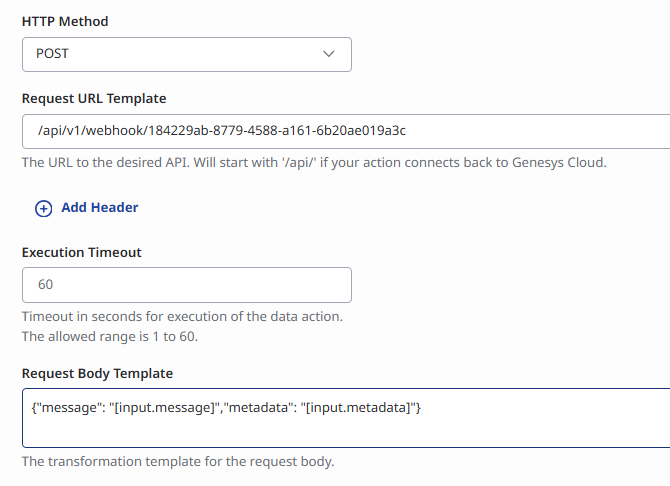The height and width of the screenshot is (486, 670).
Task: Click the Add Header link text
Action: coord(100,208)
